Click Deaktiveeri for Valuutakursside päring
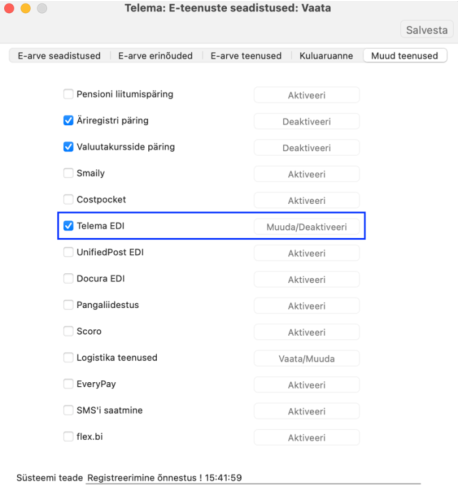Viewport: 458px width, 495px height. pyautogui.click(x=307, y=148)
